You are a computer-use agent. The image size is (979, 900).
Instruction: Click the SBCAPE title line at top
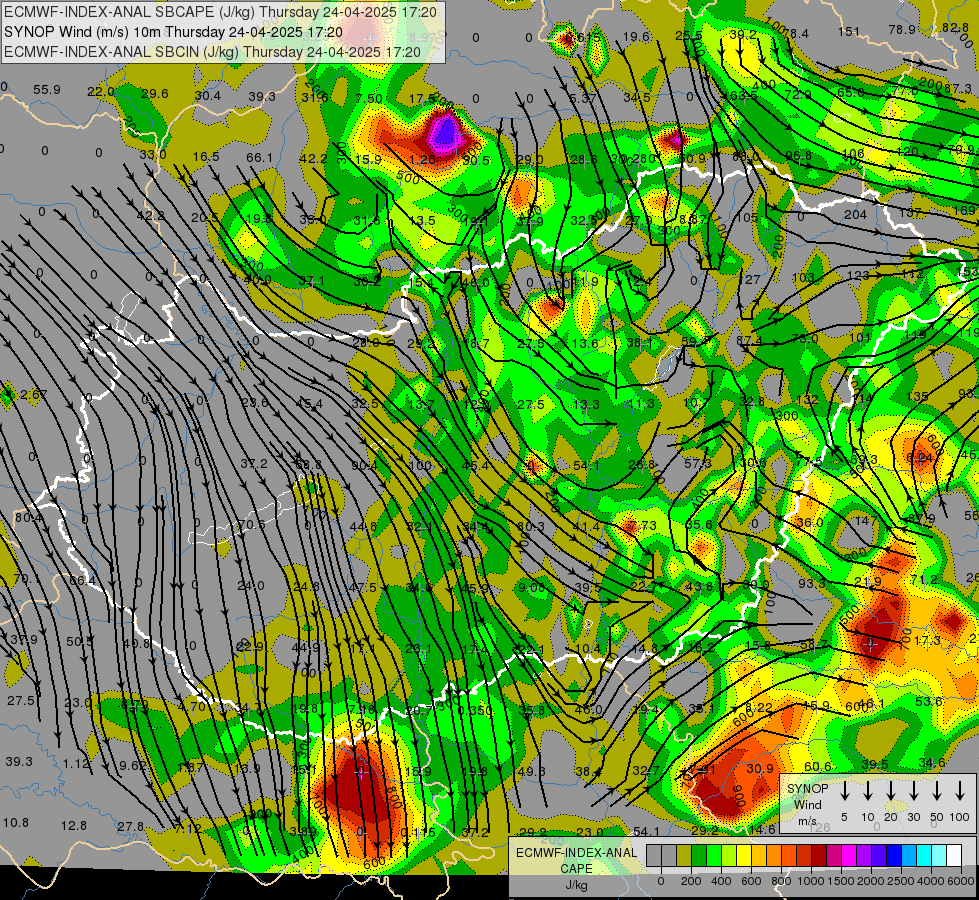point(221,12)
